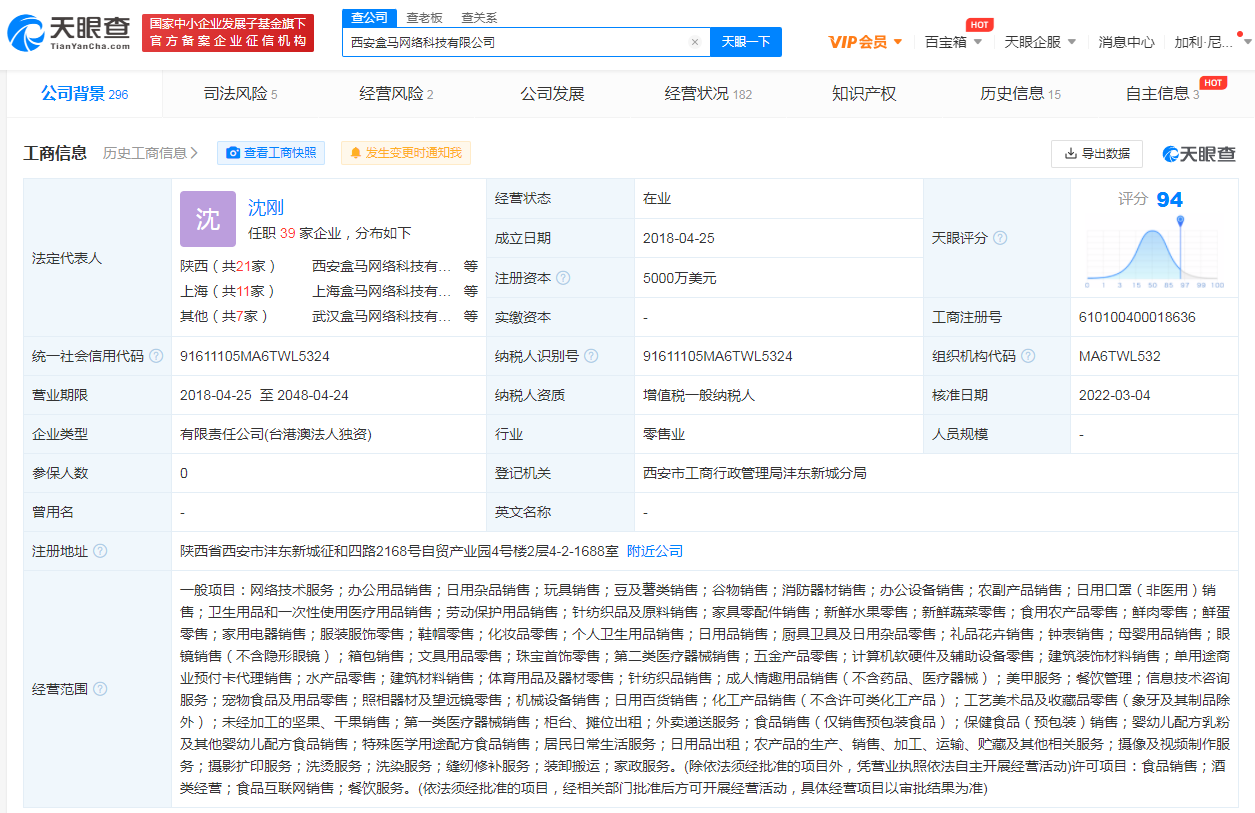Click the 导出数据 button

click(1096, 154)
